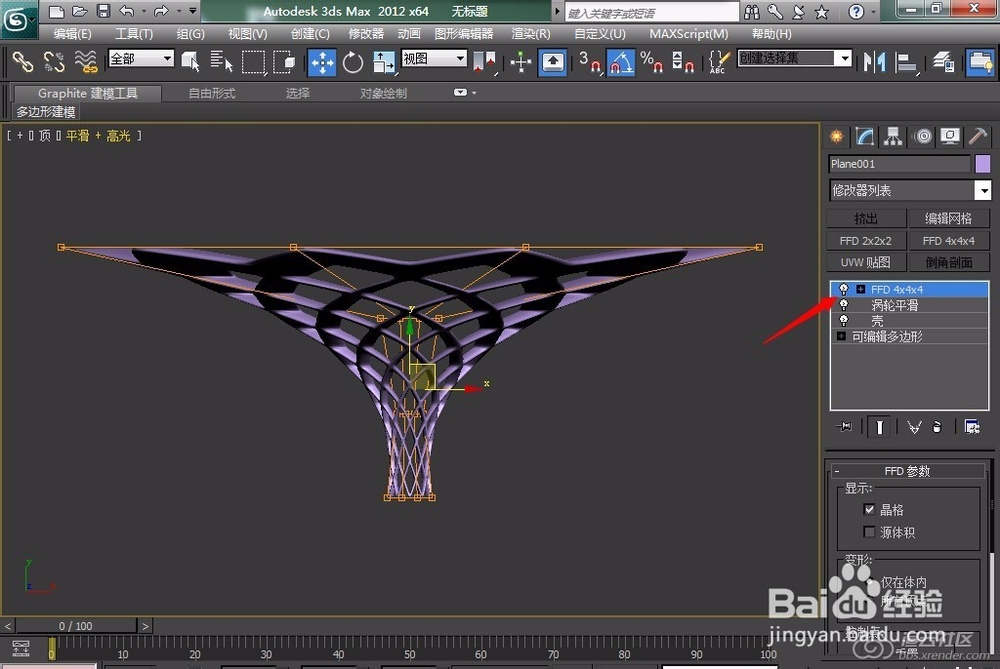This screenshot has width=1000, height=669.
Task: Click Pin Stack icon below modifier stack
Action: click(844, 427)
